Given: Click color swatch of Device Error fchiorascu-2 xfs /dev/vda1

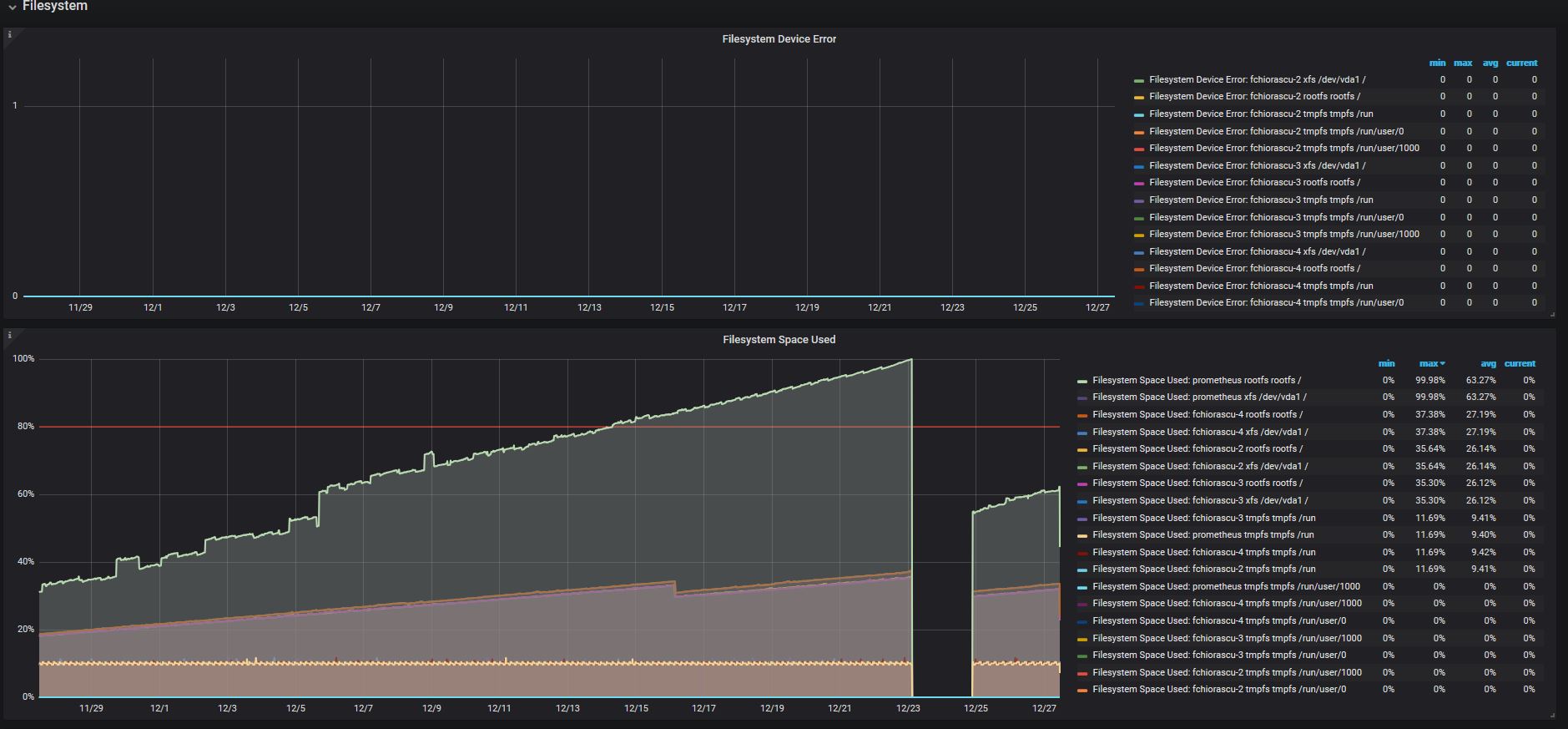Looking at the screenshot, I should point(1139,80).
